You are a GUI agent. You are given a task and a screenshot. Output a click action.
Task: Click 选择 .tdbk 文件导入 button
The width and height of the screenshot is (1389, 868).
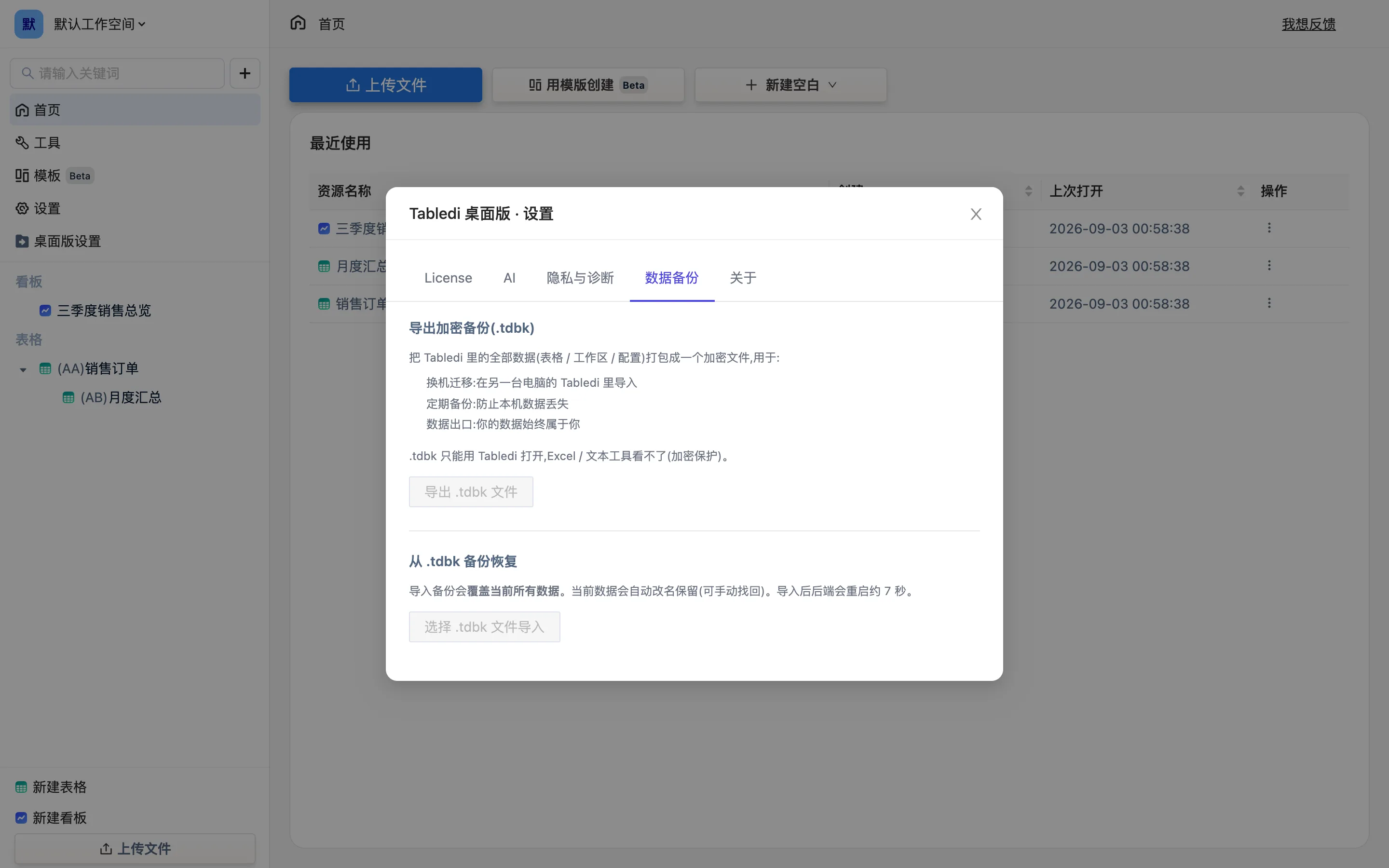point(484,627)
